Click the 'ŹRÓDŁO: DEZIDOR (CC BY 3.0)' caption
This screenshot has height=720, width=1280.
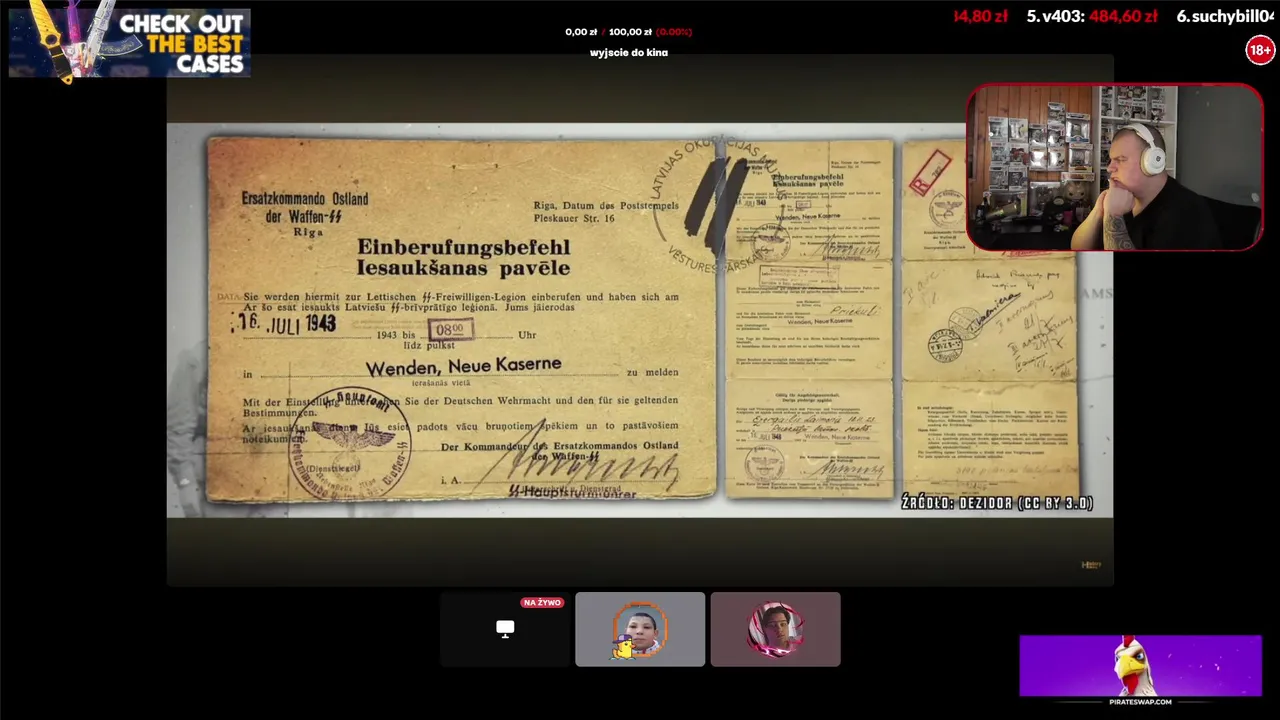click(x=997, y=503)
